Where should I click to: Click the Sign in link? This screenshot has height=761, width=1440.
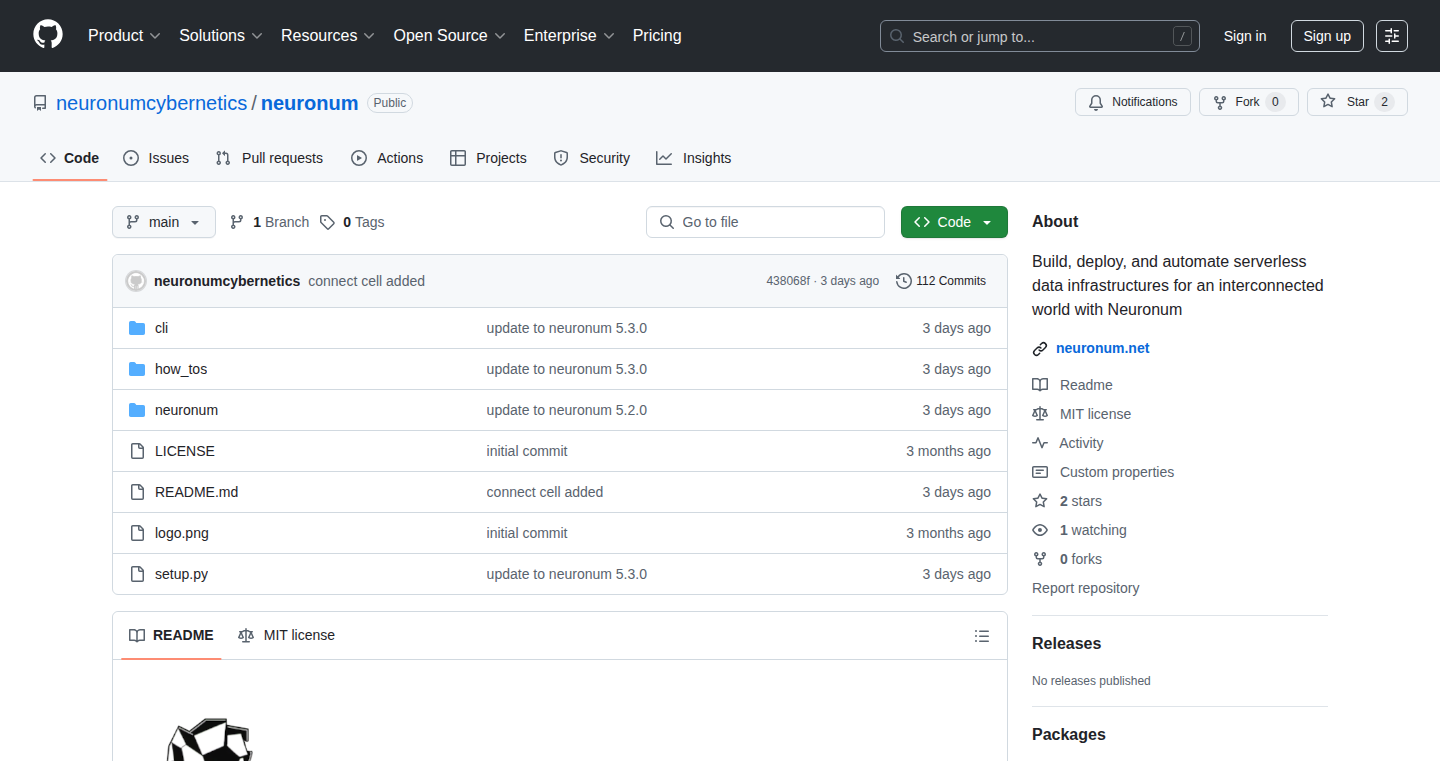tap(1245, 36)
